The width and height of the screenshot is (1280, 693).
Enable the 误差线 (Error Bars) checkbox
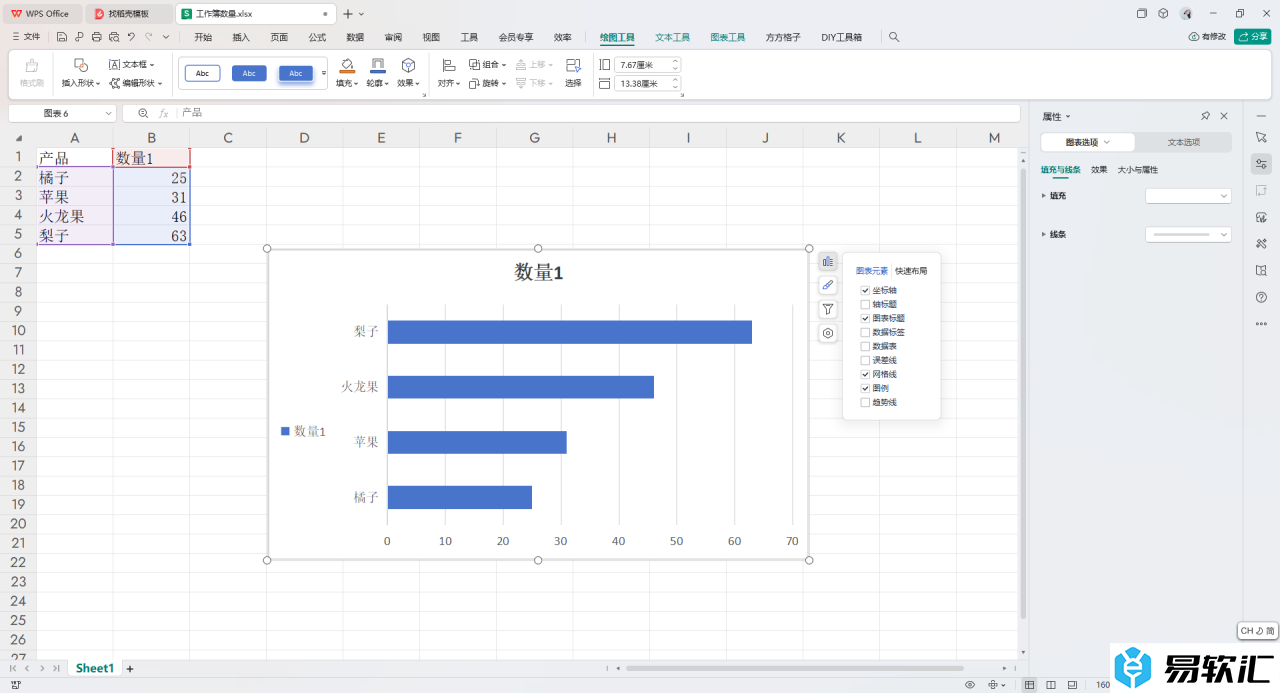(865, 360)
